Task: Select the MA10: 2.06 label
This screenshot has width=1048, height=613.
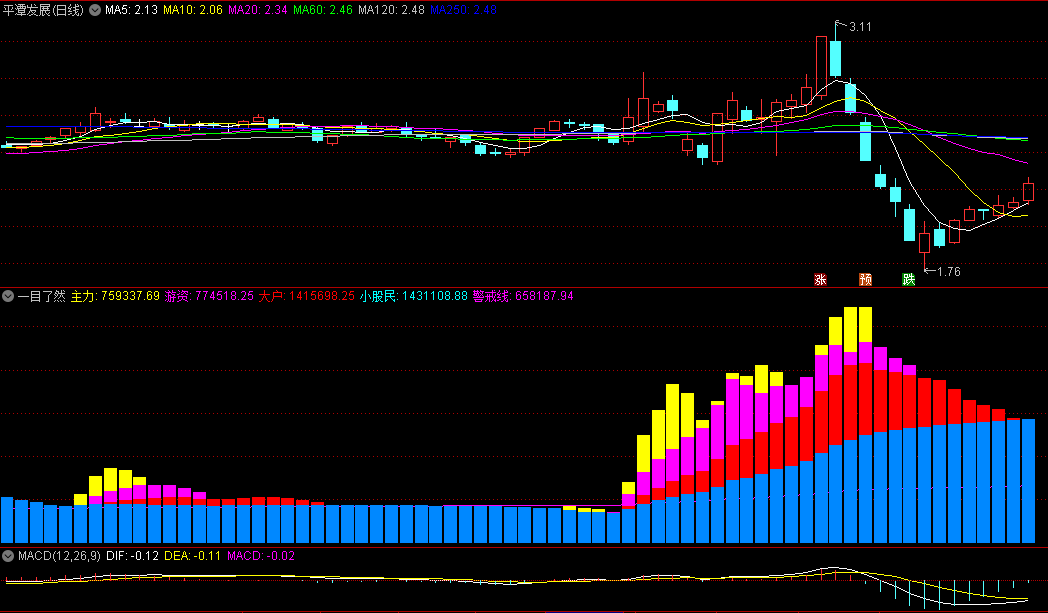Action: pos(192,10)
